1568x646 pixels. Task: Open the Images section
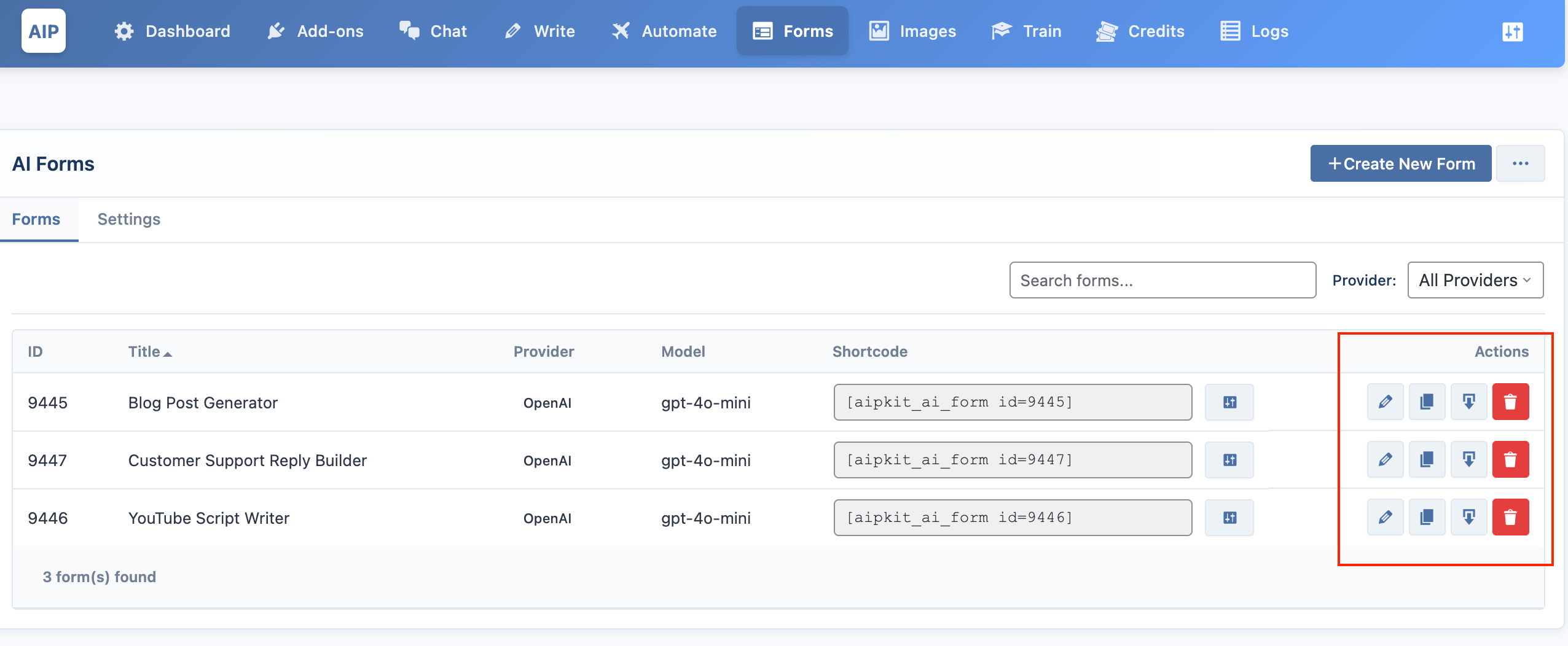(x=912, y=31)
